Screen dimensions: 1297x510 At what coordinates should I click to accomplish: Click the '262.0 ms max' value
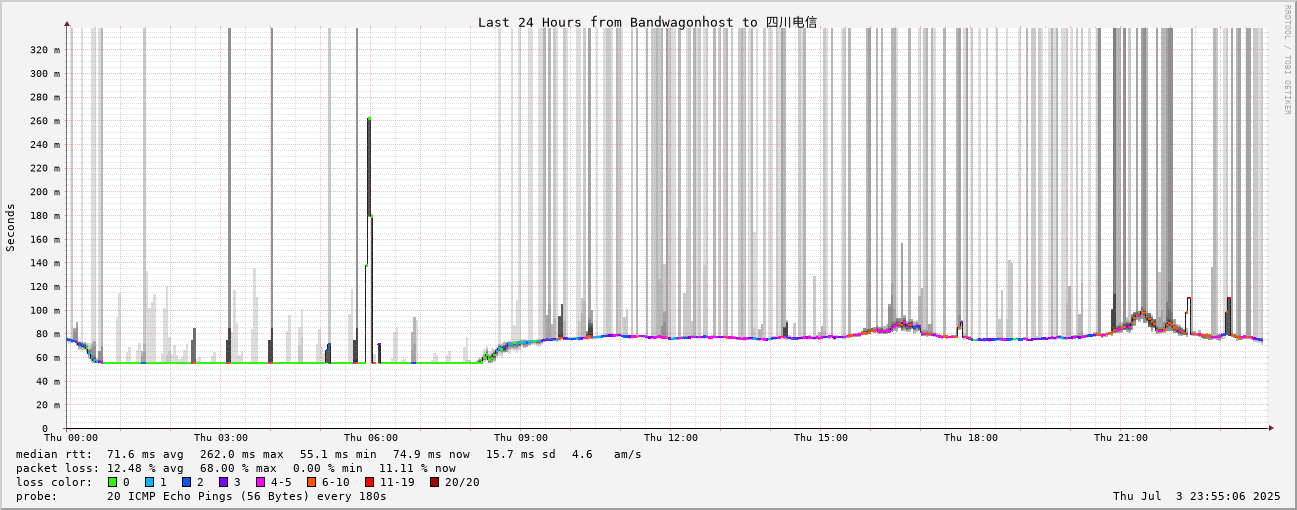point(241,454)
